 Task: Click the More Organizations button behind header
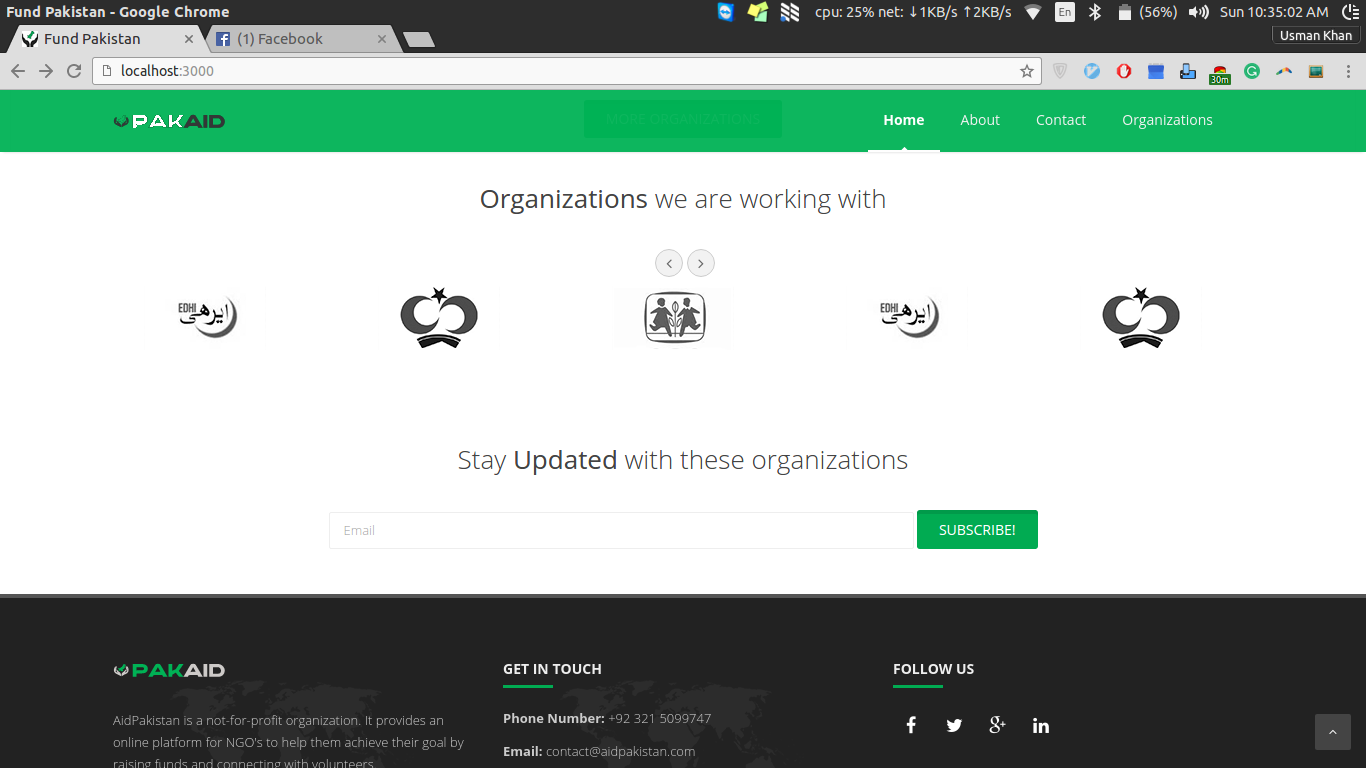click(683, 119)
